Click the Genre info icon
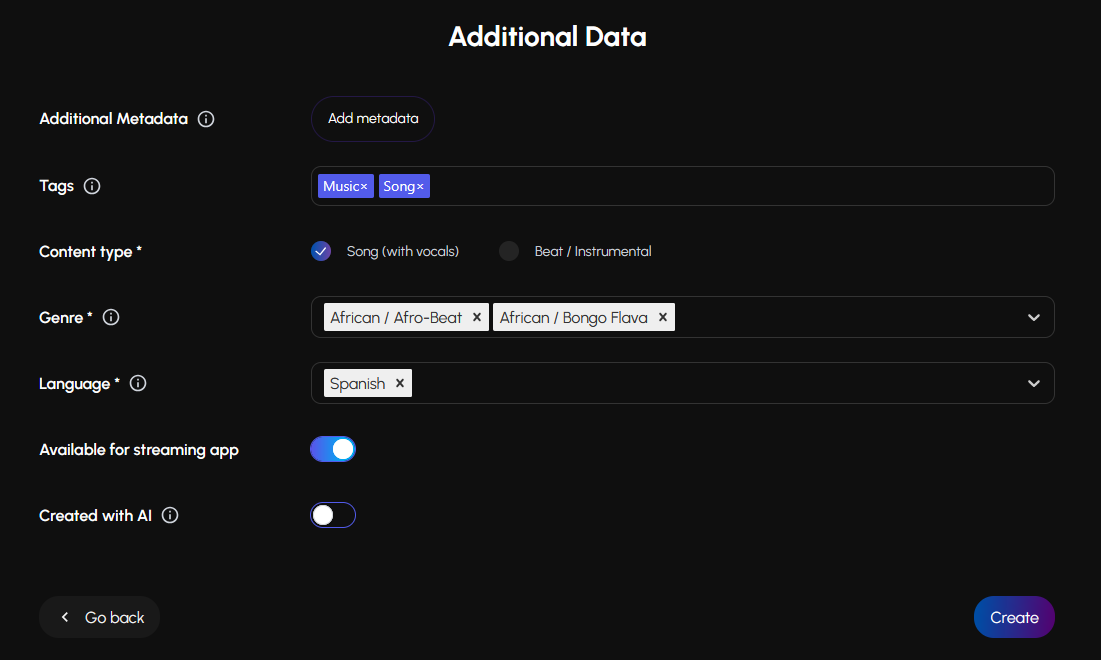The width and height of the screenshot is (1101, 660). pos(111,318)
